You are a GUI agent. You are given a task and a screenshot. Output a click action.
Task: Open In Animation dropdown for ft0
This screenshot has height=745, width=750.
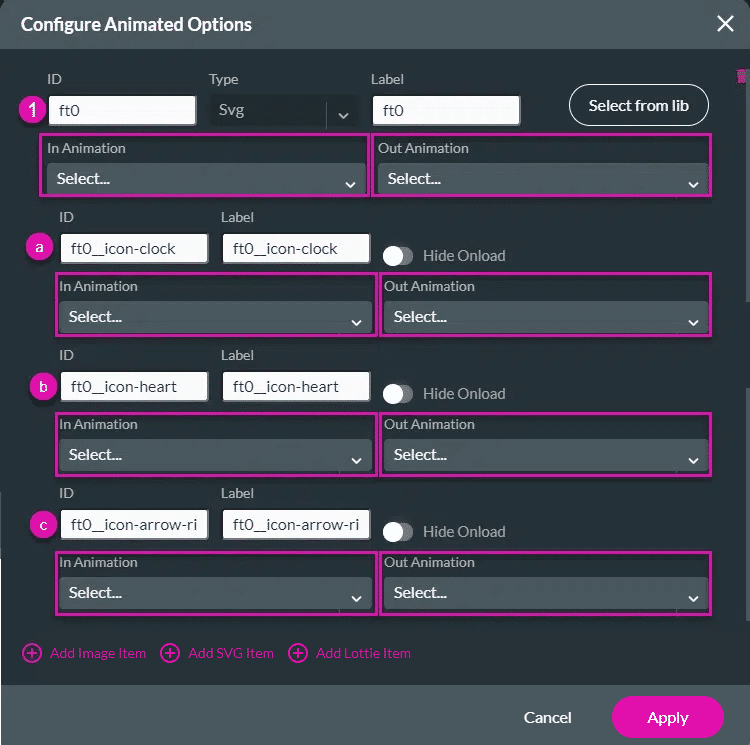pyautogui.click(x=206, y=179)
